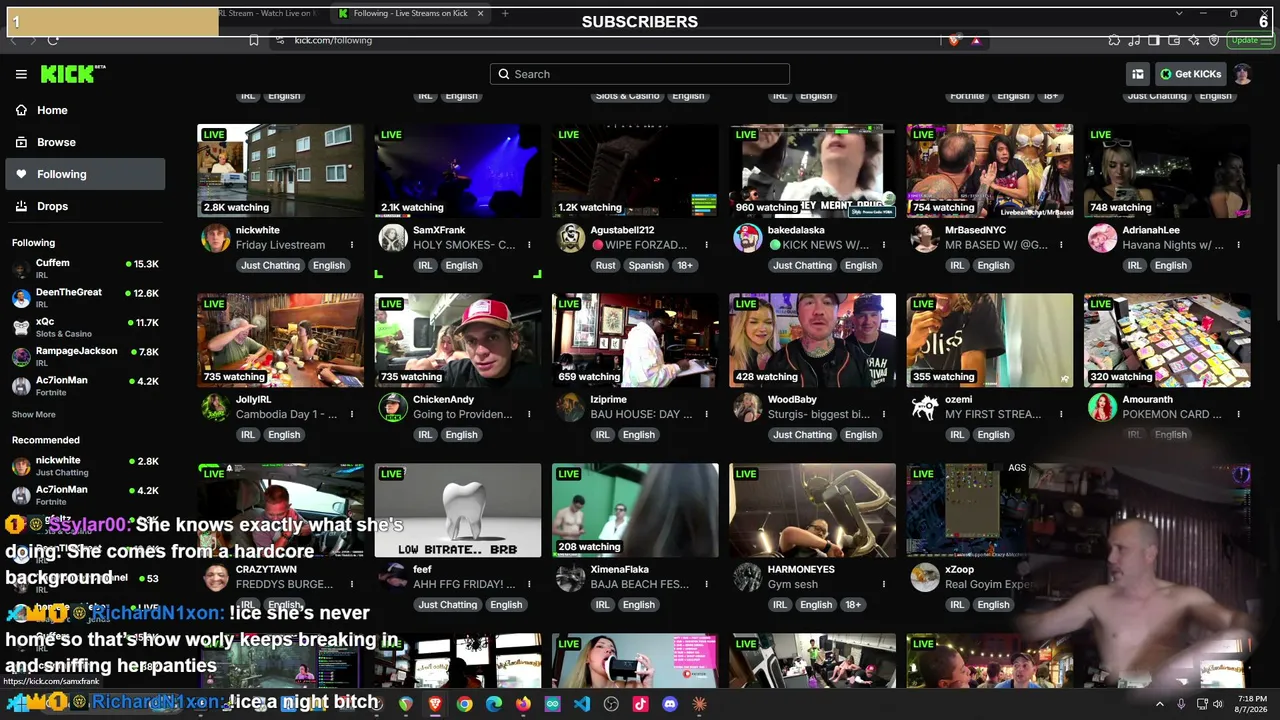This screenshot has height=720, width=1280.
Task: Open Firefox from taskbar
Action: 523,704
